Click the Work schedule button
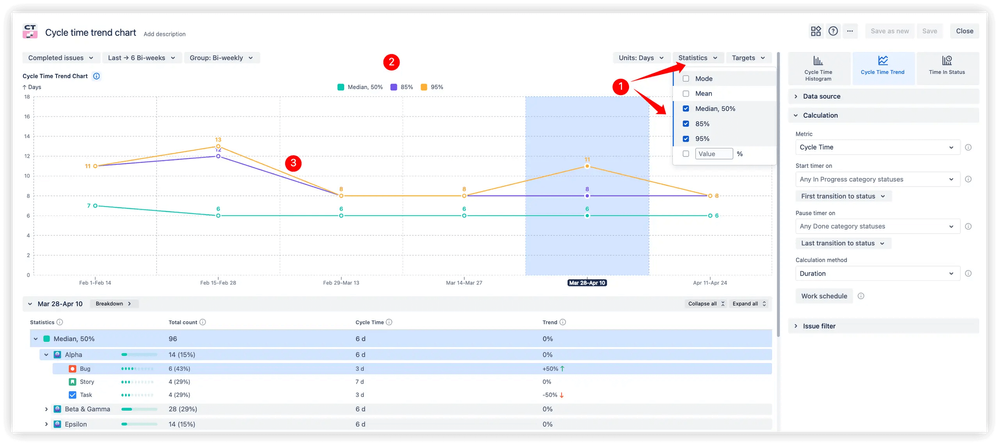The height and width of the screenshot is (445, 999). [x=824, y=296]
